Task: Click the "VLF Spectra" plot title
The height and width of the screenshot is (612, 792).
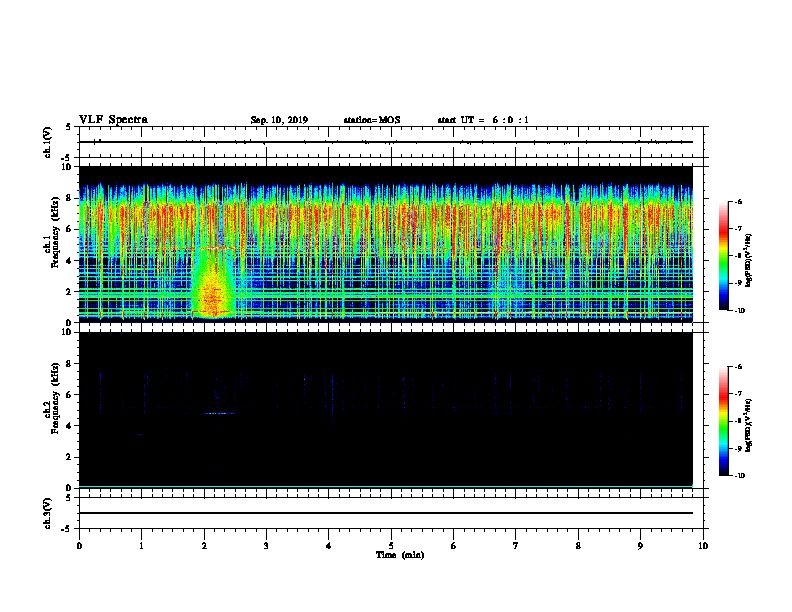Action: [113, 120]
